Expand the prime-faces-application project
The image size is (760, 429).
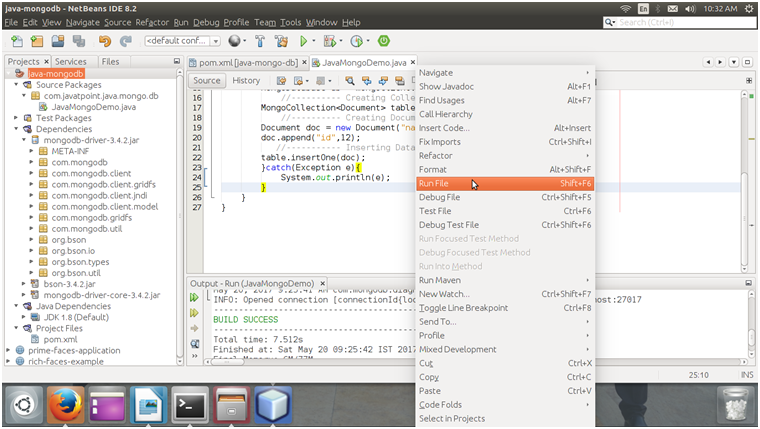tap(8, 350)
